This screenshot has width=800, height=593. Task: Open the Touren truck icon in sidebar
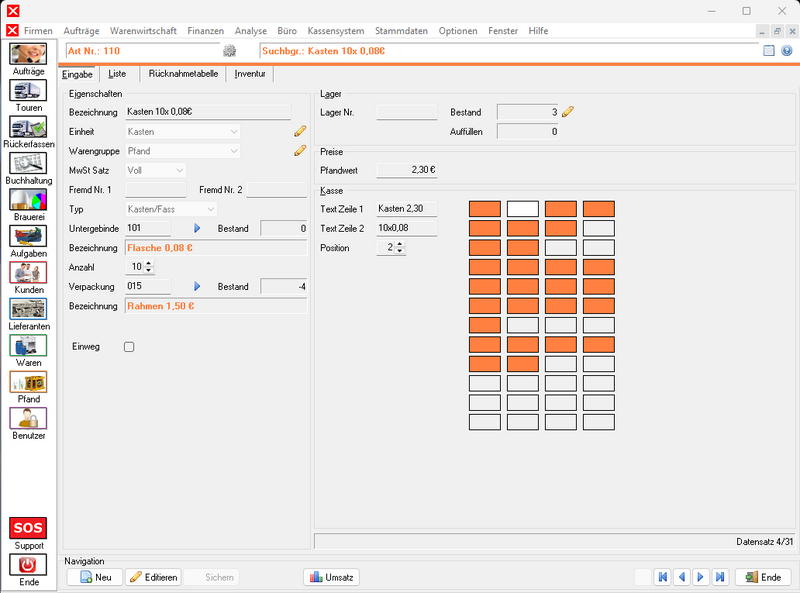(x=28, y=91)
